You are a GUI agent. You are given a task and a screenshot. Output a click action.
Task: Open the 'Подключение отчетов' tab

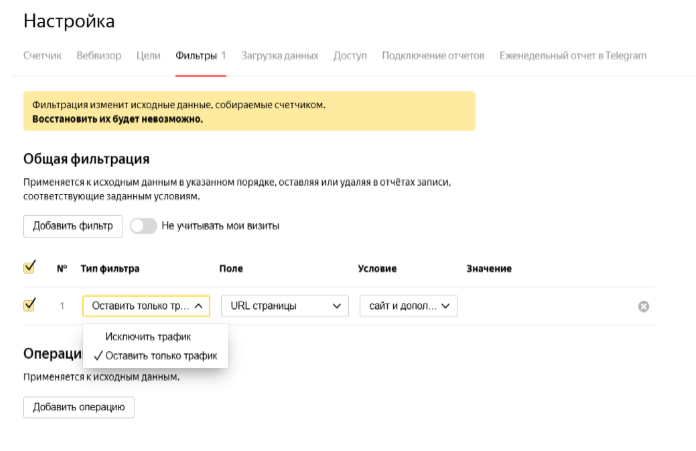433,55
